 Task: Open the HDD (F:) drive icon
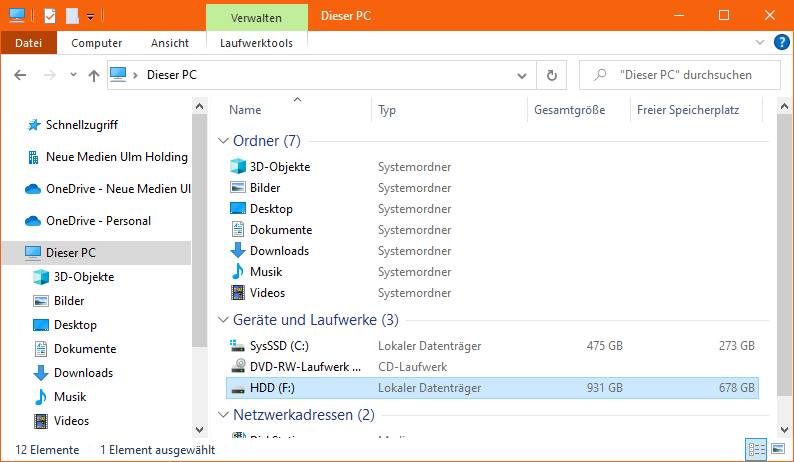click(x=238, y=388)
